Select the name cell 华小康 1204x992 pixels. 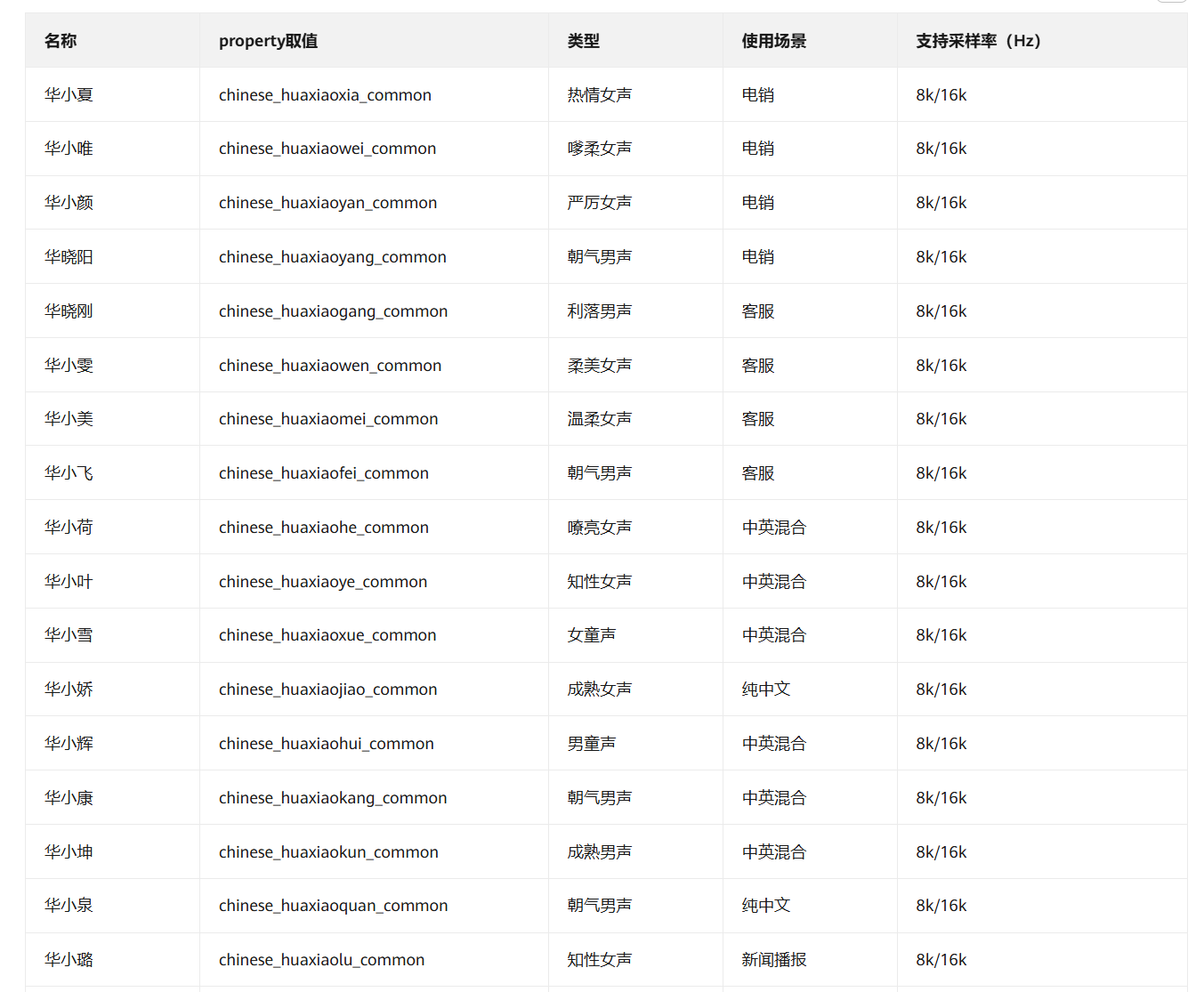(69, 798)
